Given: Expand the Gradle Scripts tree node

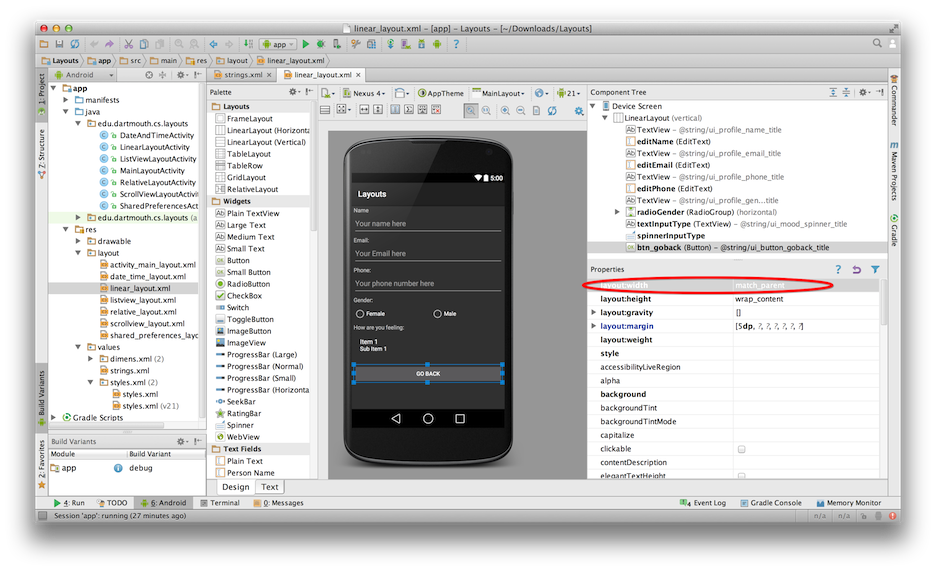Looking at the screenshot, I should click(54, 417).
